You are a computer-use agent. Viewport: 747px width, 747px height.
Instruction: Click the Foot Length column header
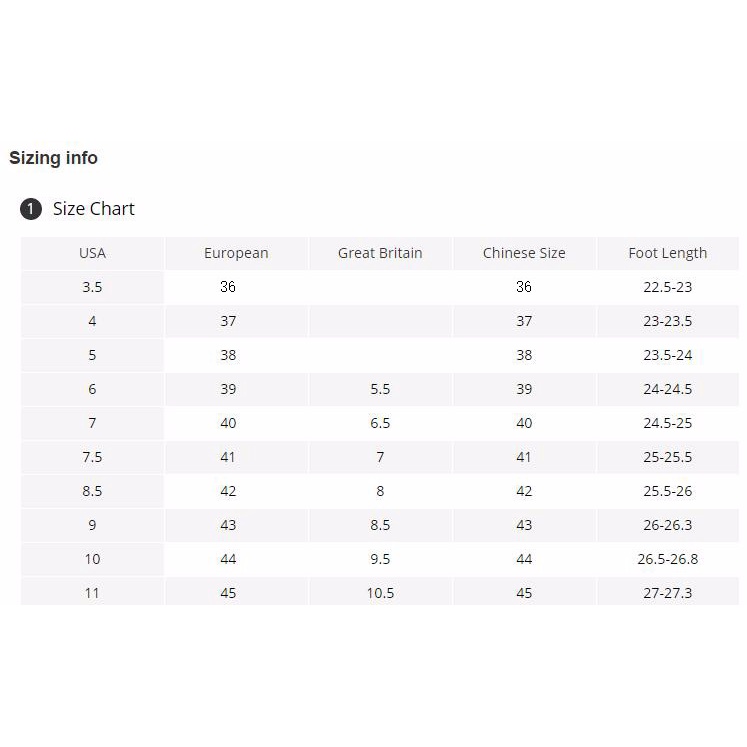click(668, 253)
